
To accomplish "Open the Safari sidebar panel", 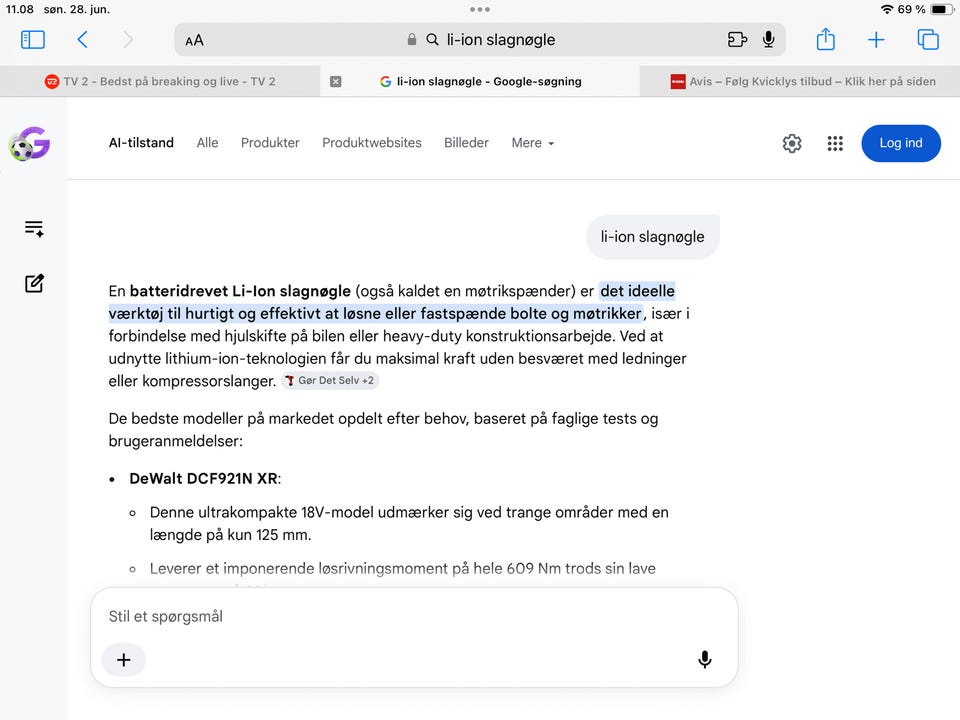I will coord(32,40).
